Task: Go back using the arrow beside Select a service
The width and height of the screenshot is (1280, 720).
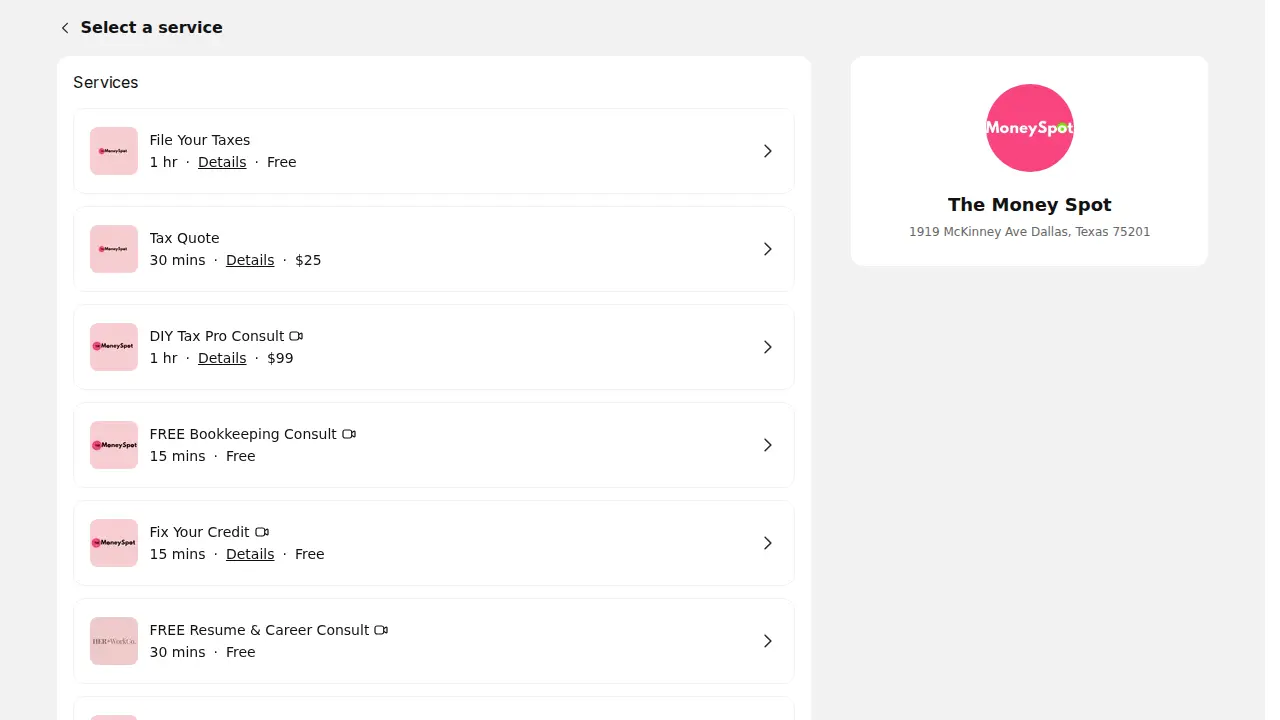Action: point(65,28)
